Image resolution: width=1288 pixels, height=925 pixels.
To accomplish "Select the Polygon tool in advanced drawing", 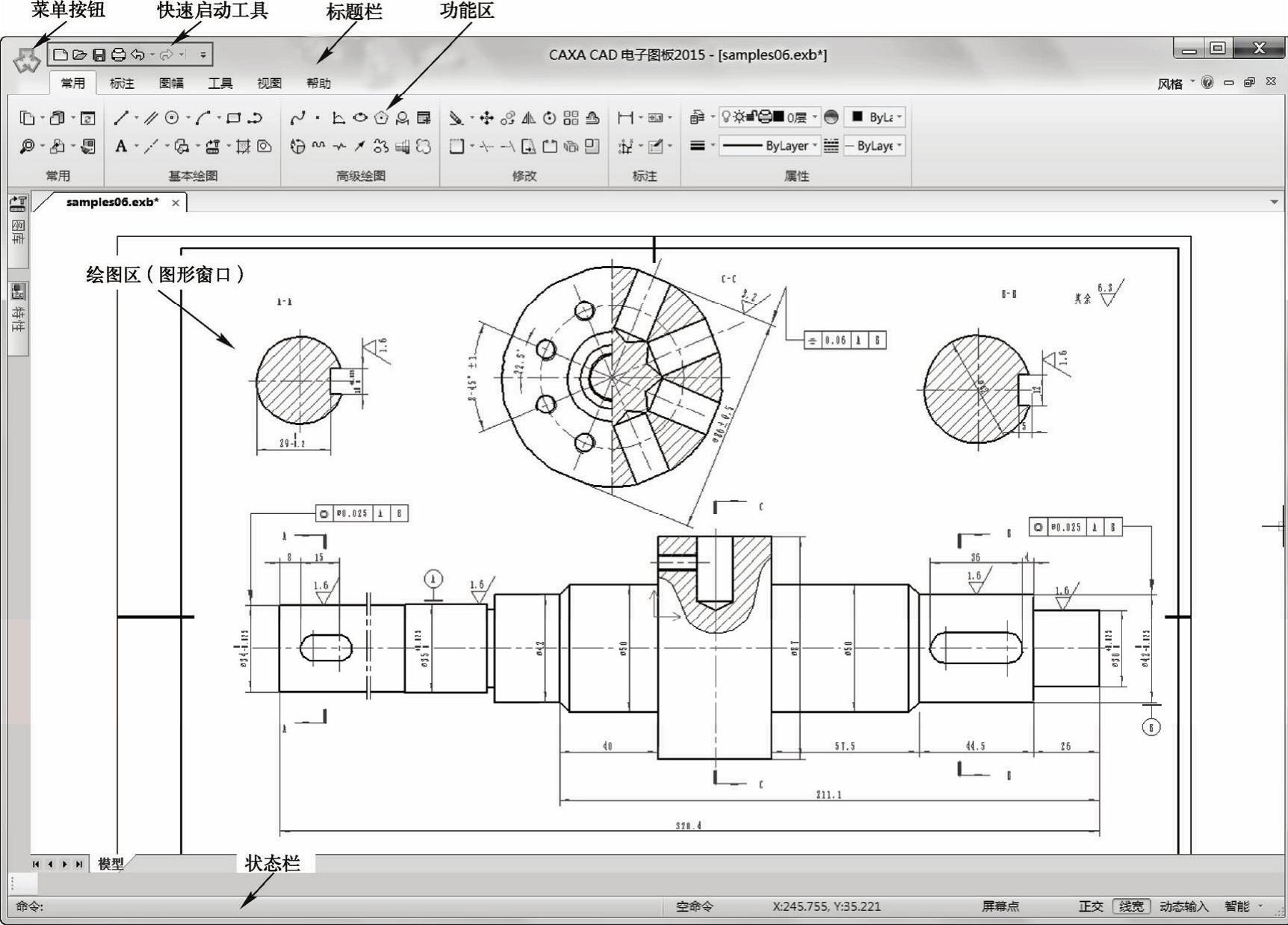I will (381, 118).
